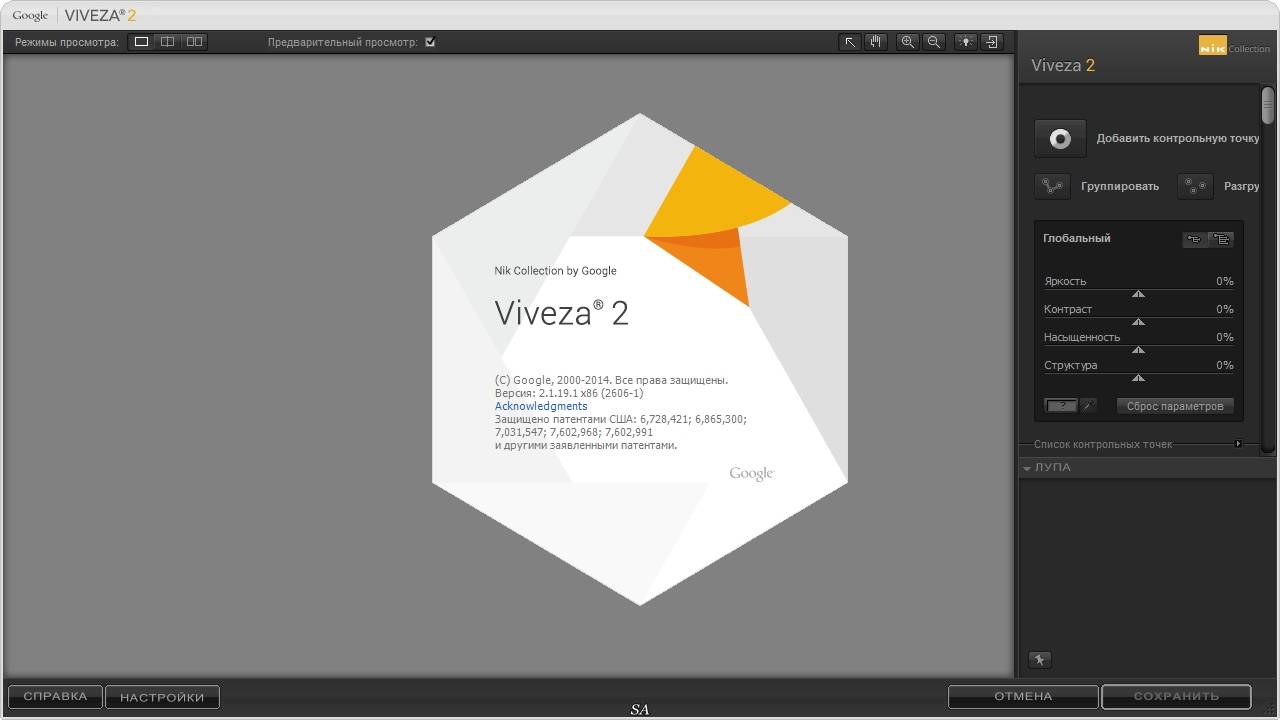Collapse the ЛУПА panel
This screenshot has width=1280, height=720.
click(1027, 468)
